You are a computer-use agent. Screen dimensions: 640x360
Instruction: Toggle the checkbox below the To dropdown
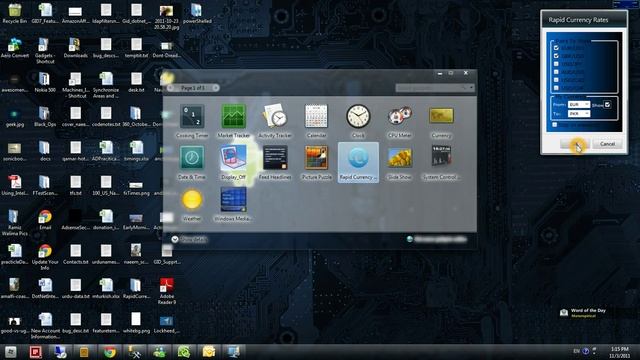pyautogui.click(x=554, y=124)
